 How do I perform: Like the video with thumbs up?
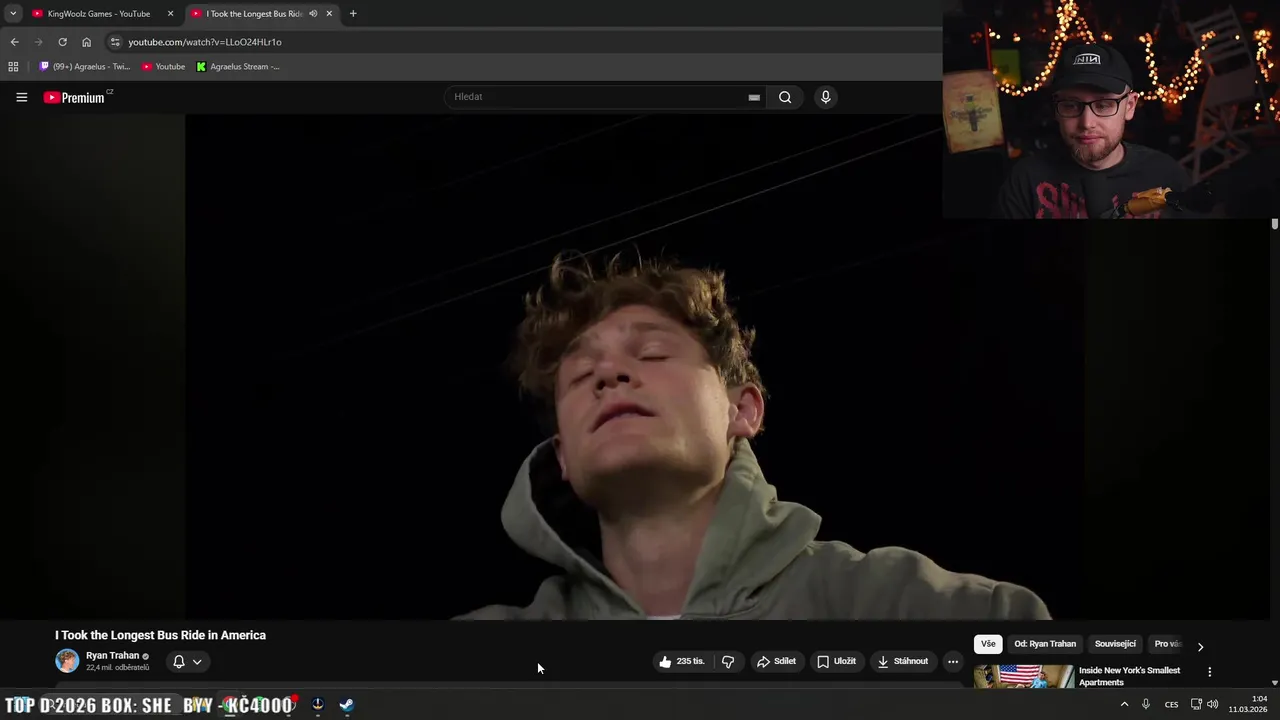pyautogui.click(x=684, y=661)
